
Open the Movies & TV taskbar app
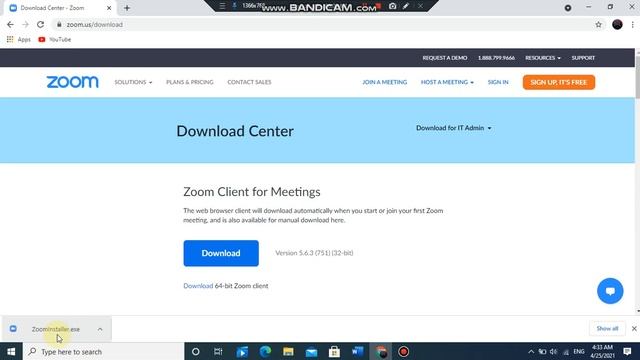pyautogui.click(x=242, y=351)
